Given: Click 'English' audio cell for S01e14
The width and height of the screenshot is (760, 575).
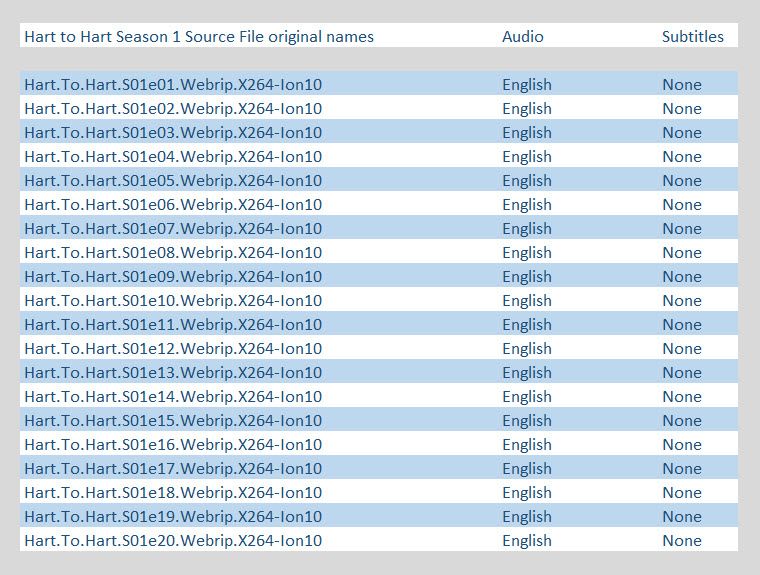Looking at the screenshot, I should [x=527, y=397].
